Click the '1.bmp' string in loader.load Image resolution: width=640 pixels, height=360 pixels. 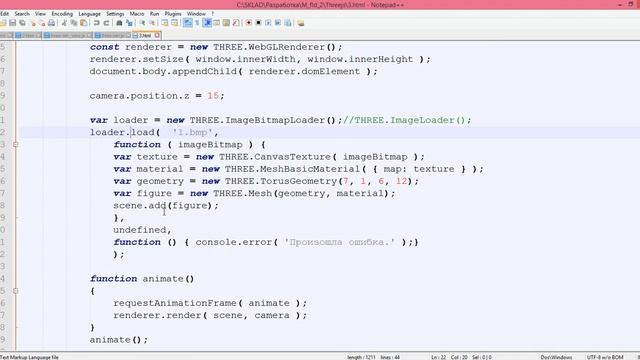(193, 132)
